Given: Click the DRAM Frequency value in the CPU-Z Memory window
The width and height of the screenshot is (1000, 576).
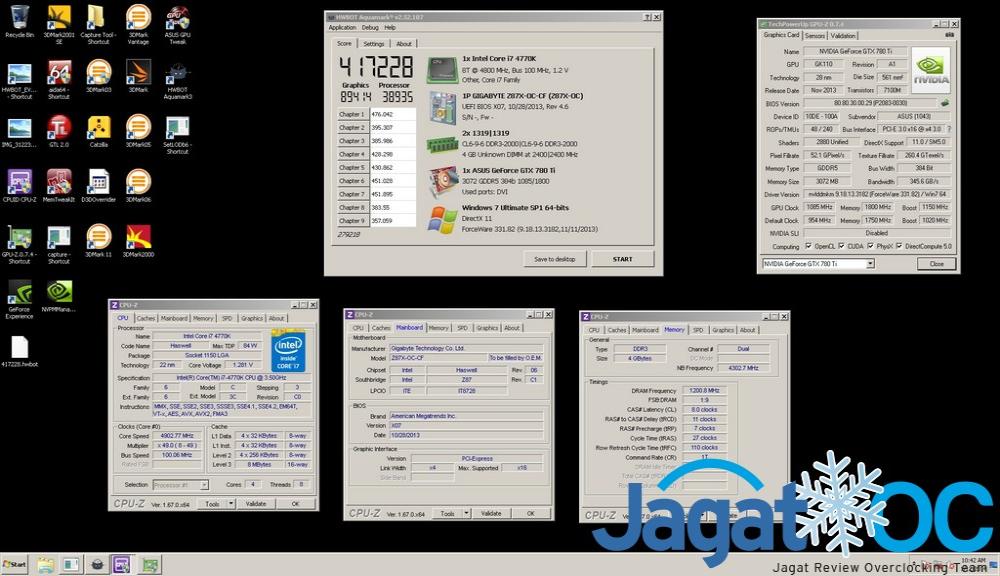Looking at the screenshot, I should pos(704,390).
